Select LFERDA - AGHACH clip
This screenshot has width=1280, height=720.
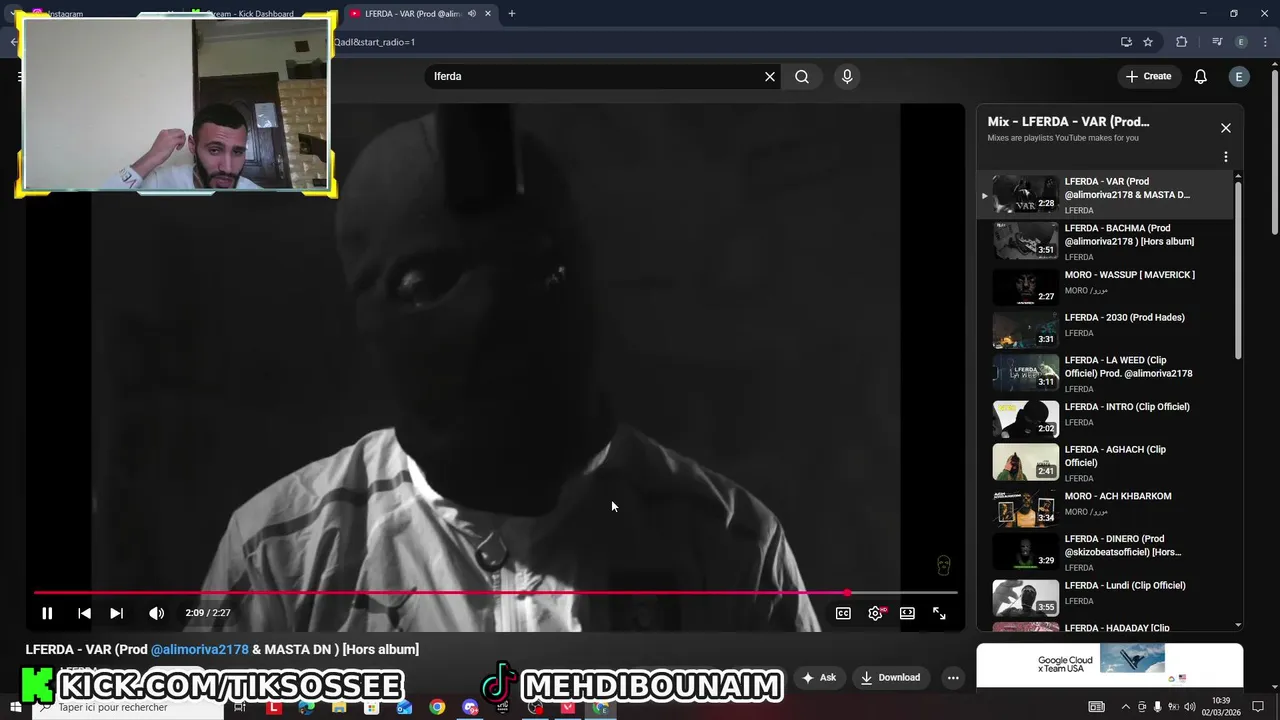click(x=1105, y=462)
